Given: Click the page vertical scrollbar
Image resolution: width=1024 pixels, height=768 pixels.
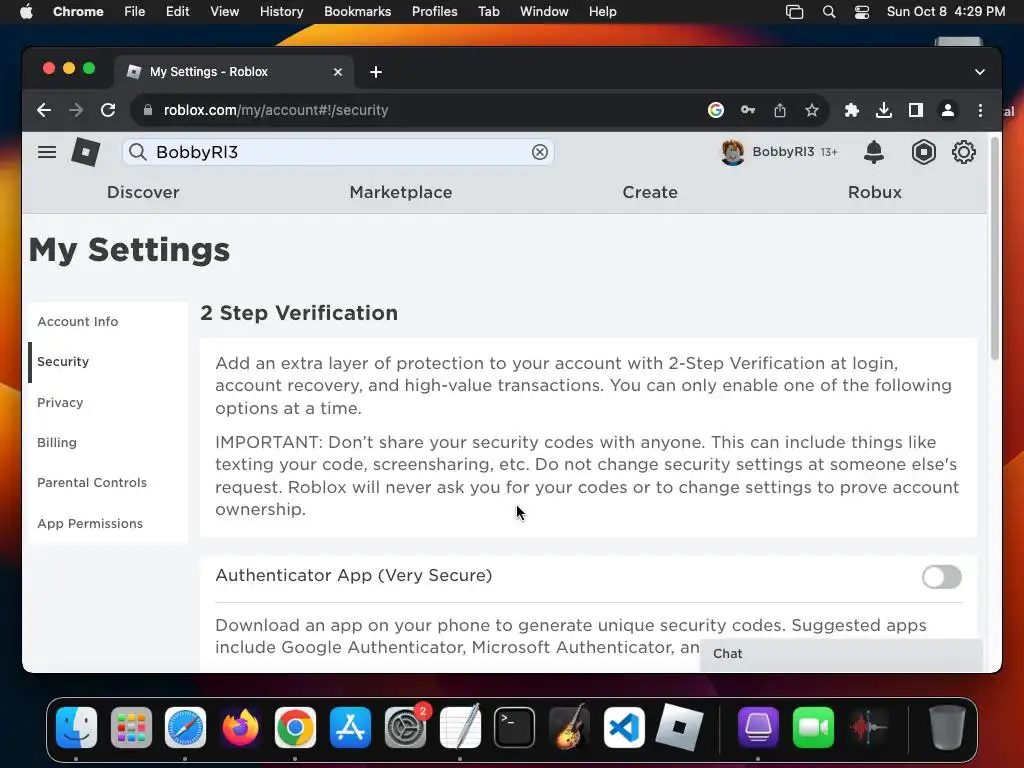Looking at the screenshot, I should click(x=995, y=248).
